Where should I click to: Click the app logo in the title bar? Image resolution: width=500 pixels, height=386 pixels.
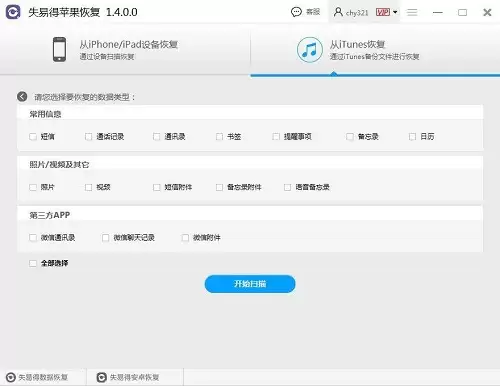click(x=13, y=12)
